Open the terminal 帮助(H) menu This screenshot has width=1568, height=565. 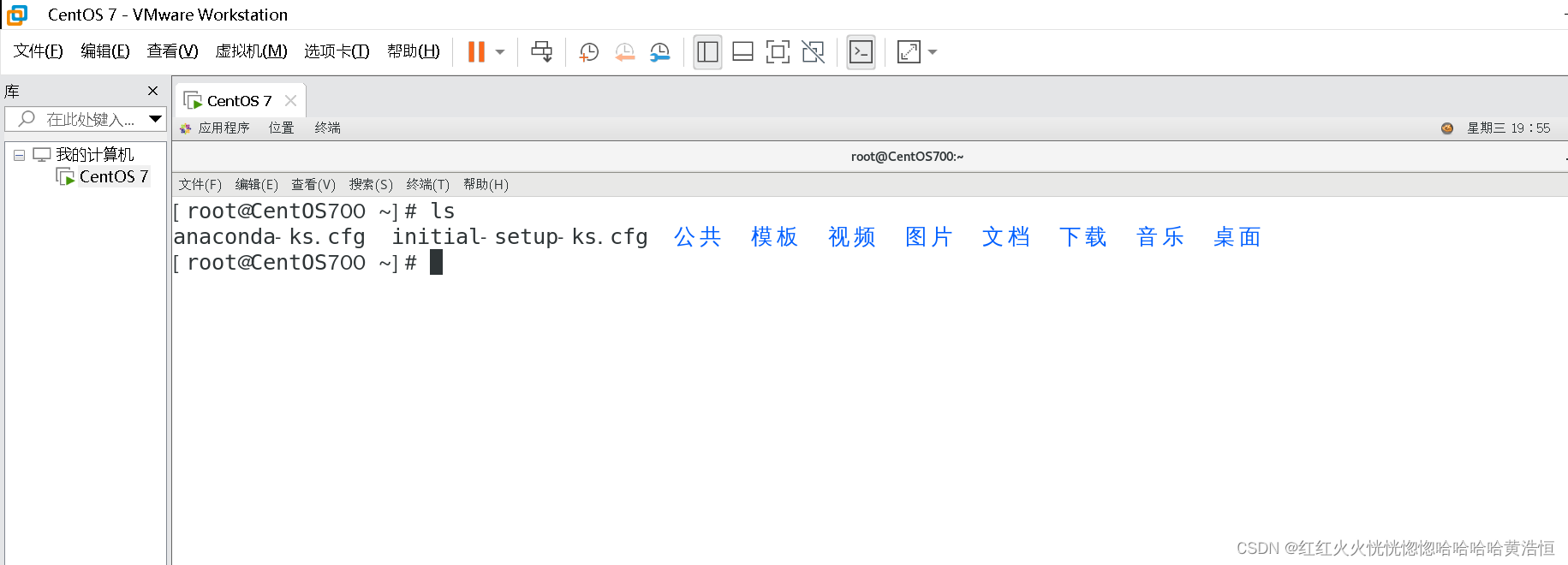point(486,184)
